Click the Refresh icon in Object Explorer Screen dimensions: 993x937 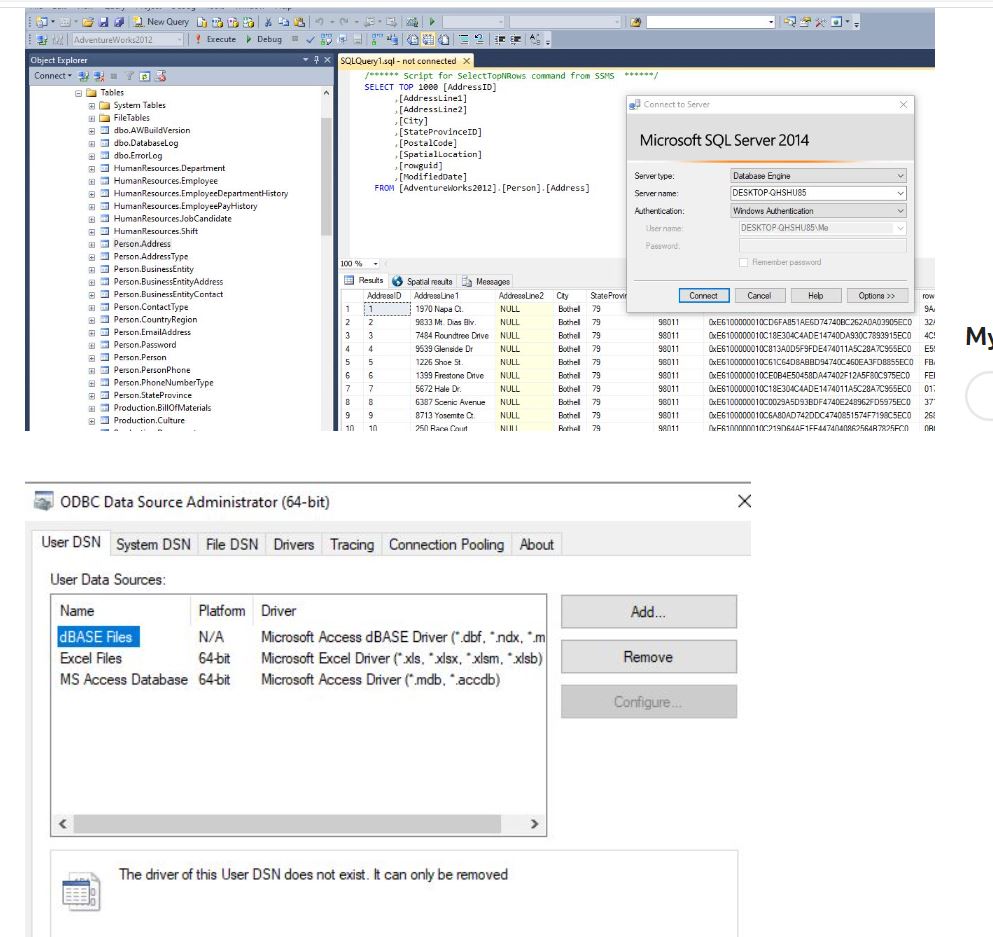coord(145,76)
